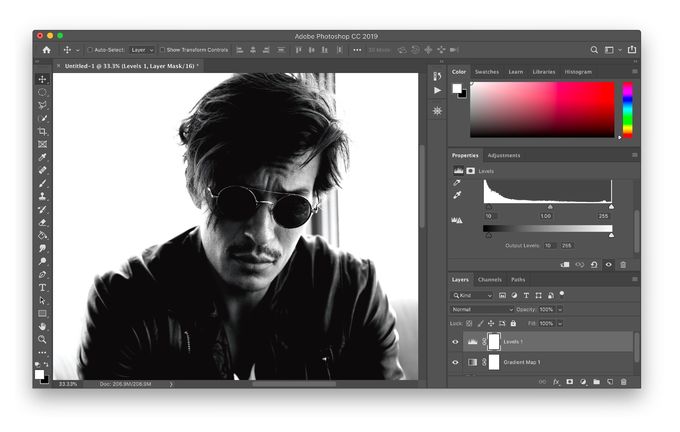This screenshot has height=432, width=680.
Task: Select the Move tool in the toolbox
Action: pos(42,79)
